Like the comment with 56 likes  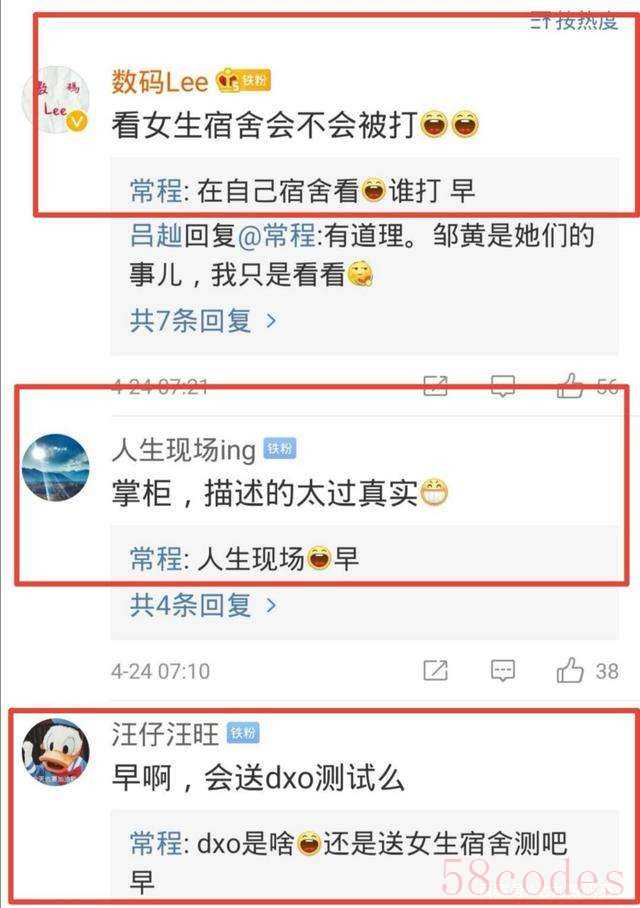point(569,386)
